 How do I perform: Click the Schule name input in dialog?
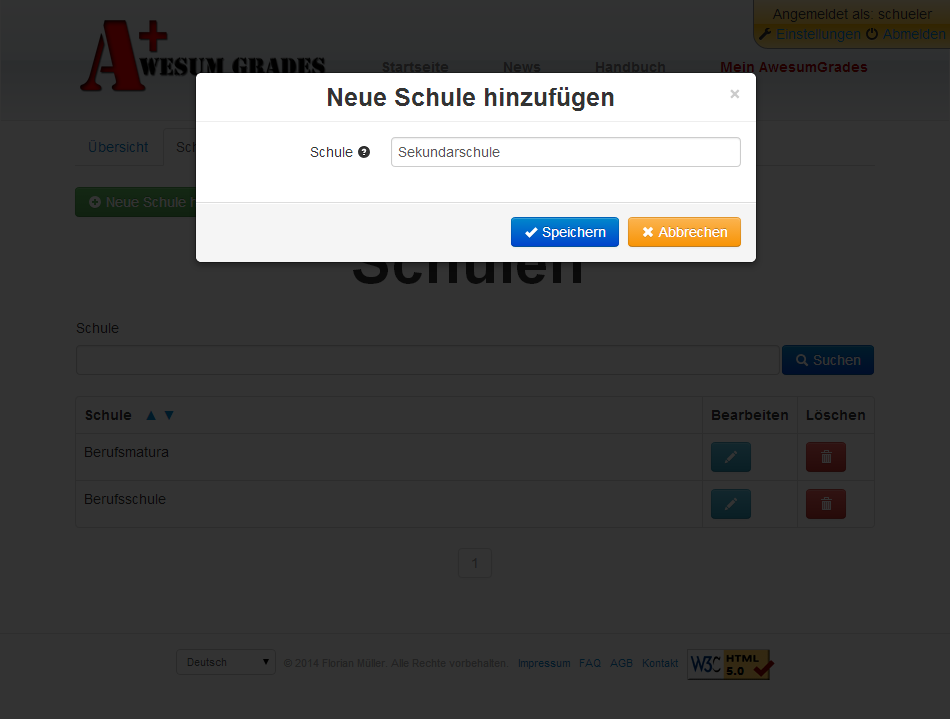(x=565, y=152)
